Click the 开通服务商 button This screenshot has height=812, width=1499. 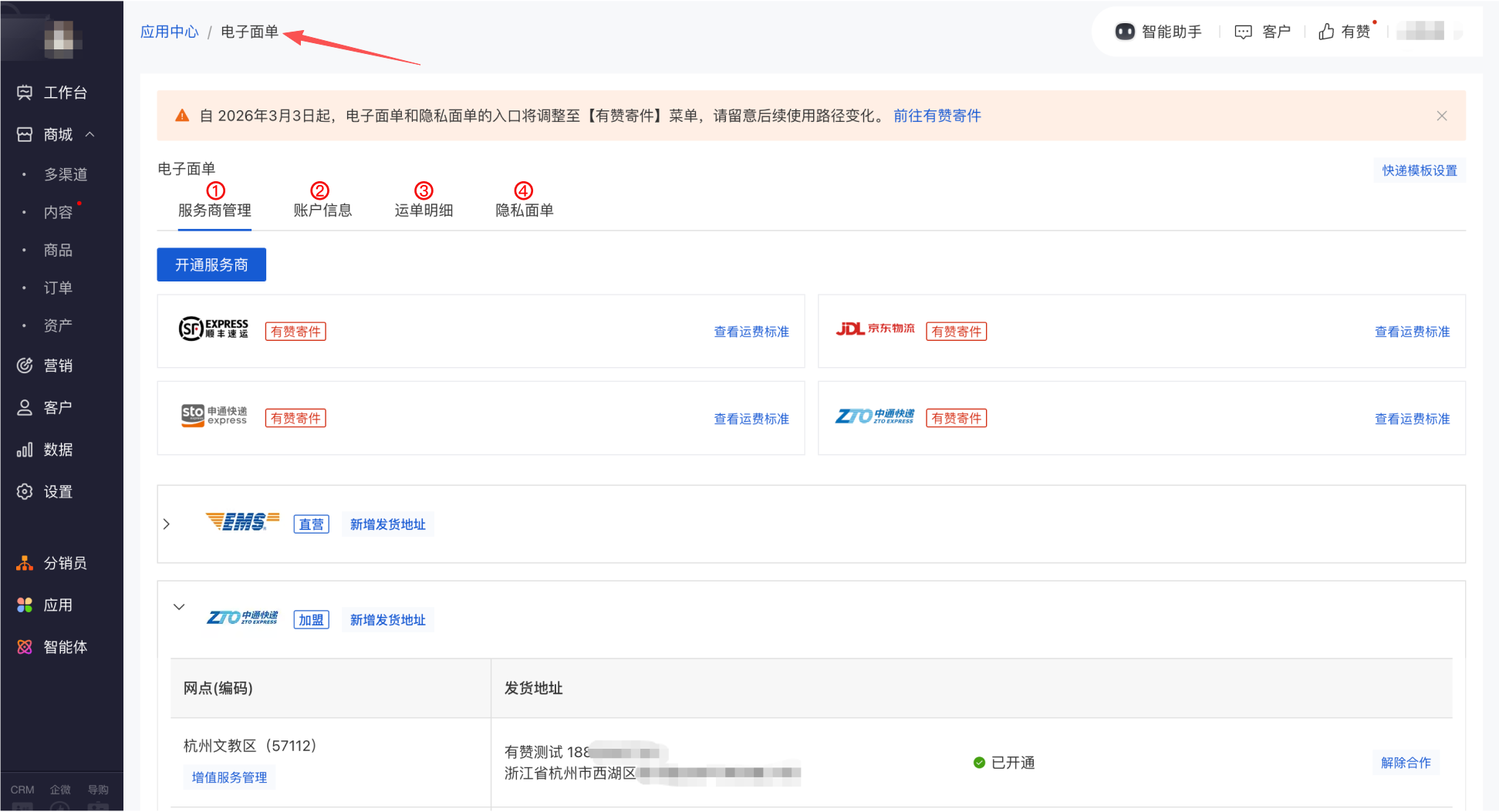coord(211,265)
